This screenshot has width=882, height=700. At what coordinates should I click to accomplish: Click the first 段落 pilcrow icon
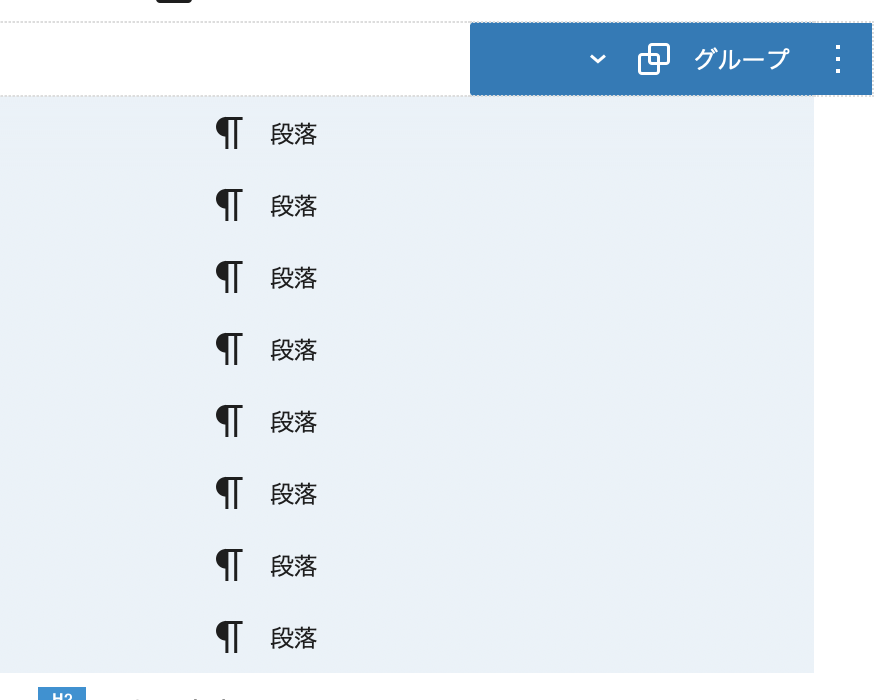tap(230, 133)
